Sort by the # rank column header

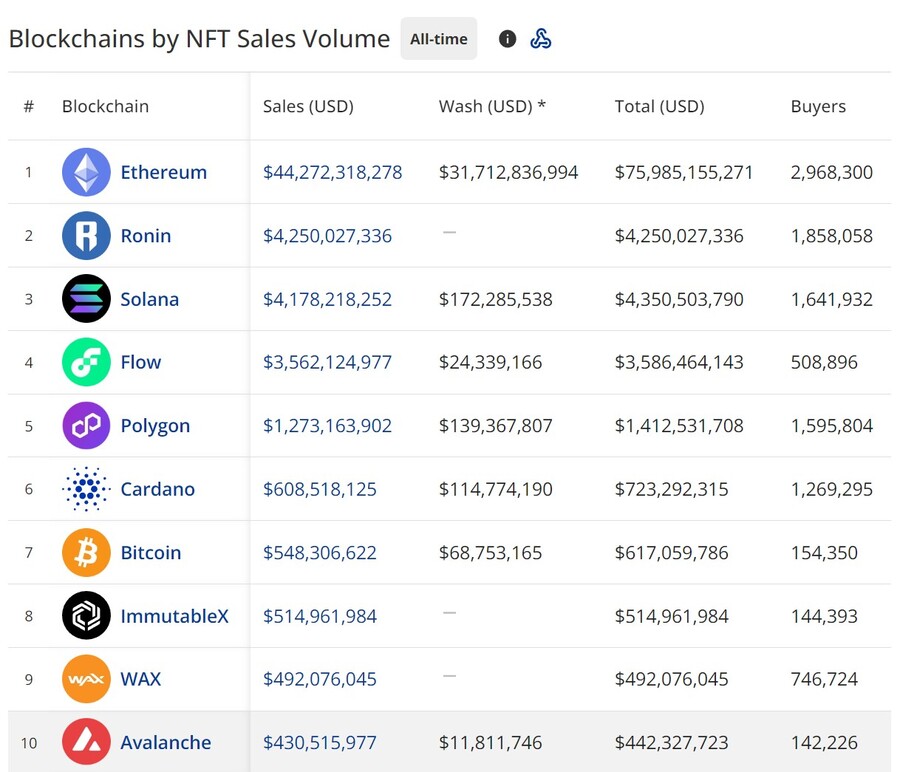(x=29, y=106)
